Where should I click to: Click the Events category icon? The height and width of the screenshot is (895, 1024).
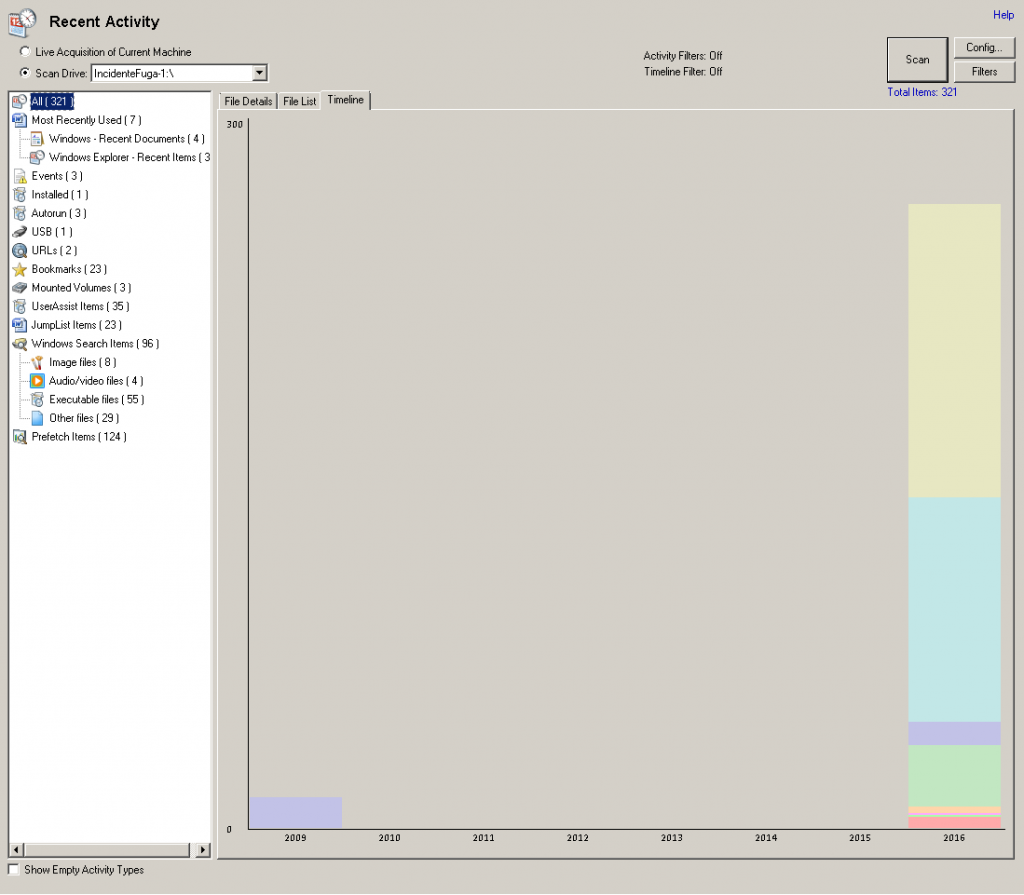[19, 176]
